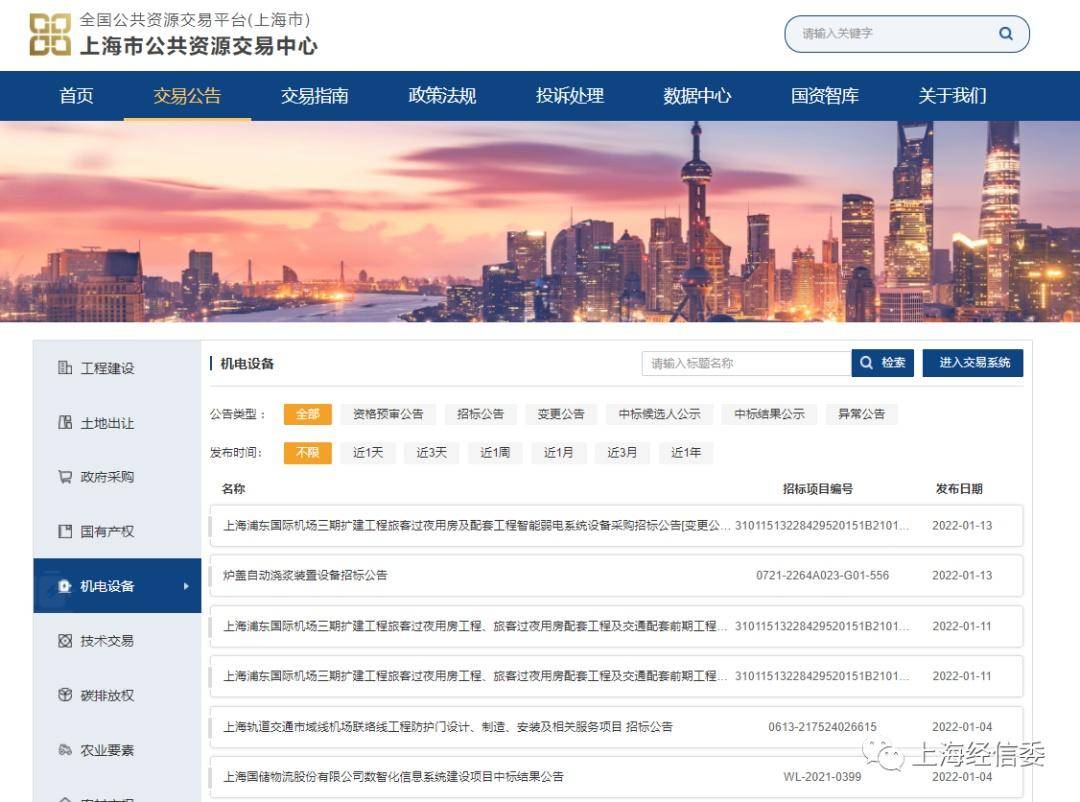Click the magnifier icon in top search box
This screenshot has height=802, width=1080.
click(x=1006, y=33)
